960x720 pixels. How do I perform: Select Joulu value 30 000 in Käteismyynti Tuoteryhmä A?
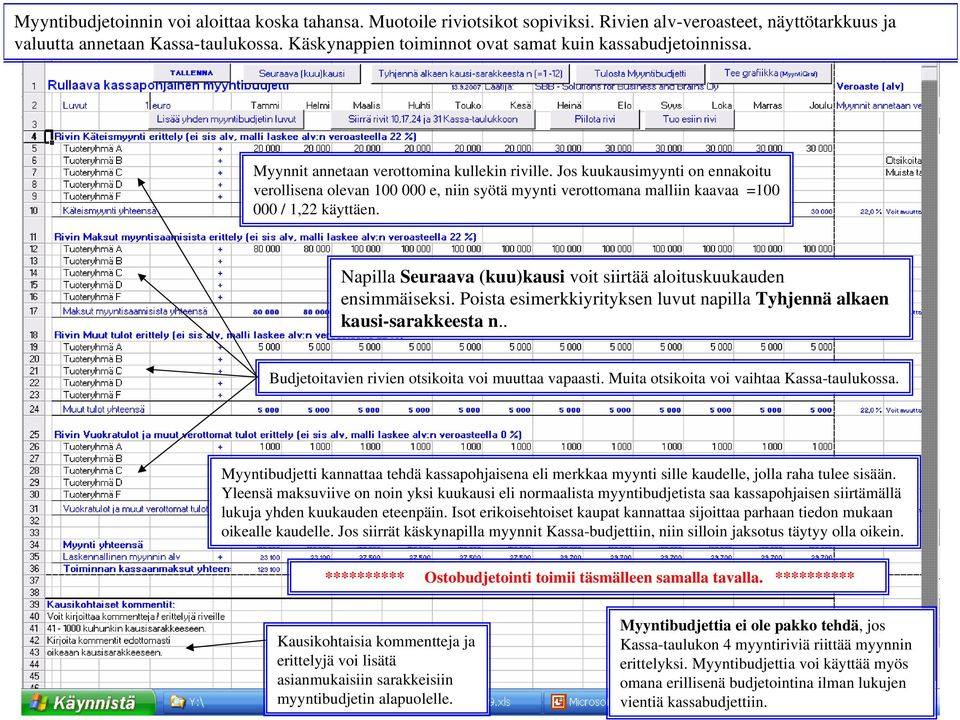click(x=819, y=148)
